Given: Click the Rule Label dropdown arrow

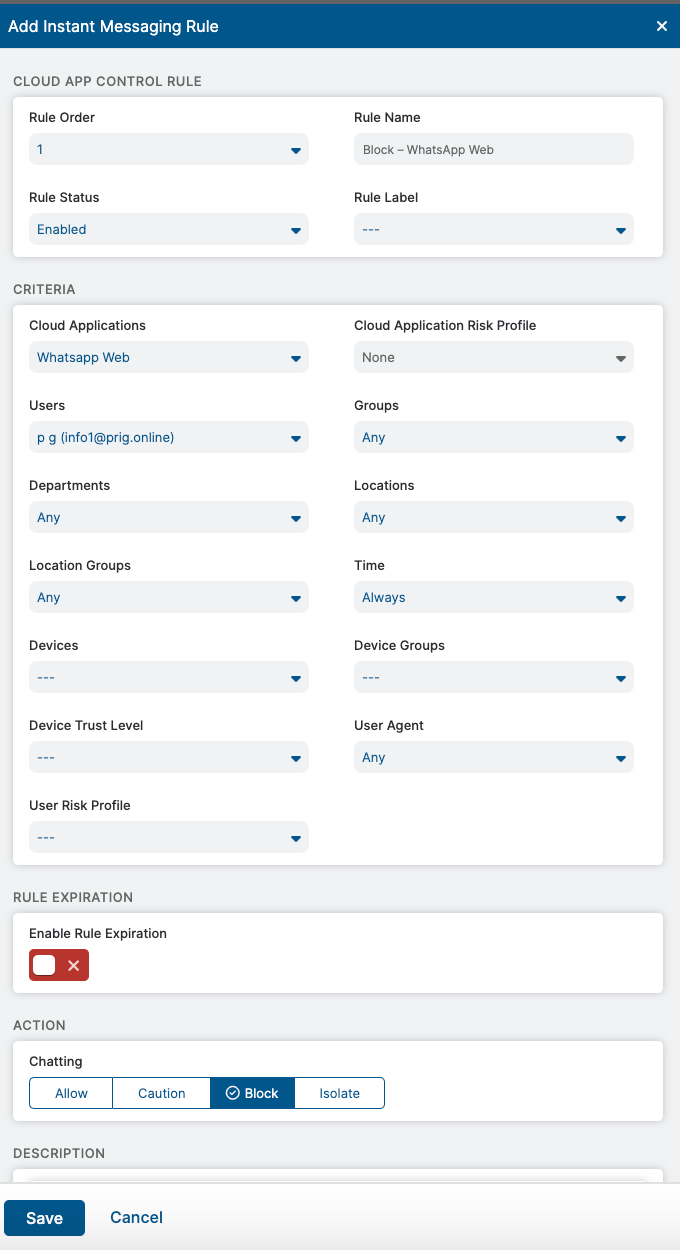Looking at the screenshot, I should point(621,231).
